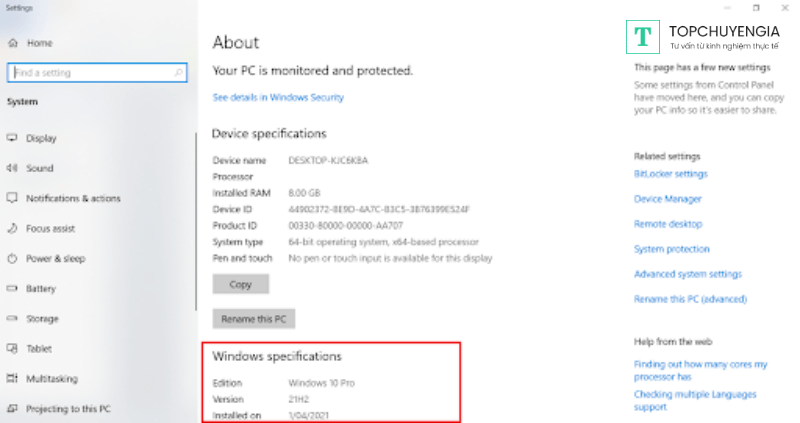The width and height of the screenshot is (800, 423).
Task: Open the Device Manager link
Action: click(x=668, y=199)
